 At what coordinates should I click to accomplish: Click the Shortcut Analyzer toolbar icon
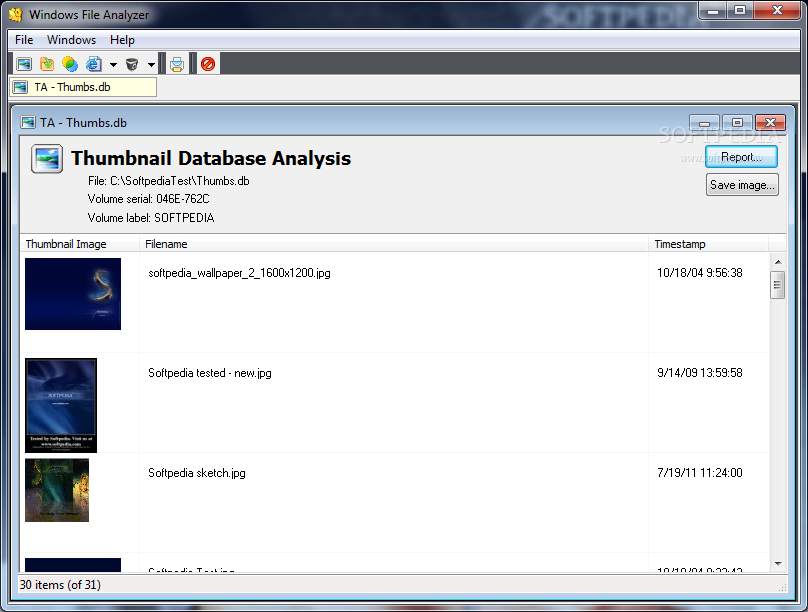(70, 64)
